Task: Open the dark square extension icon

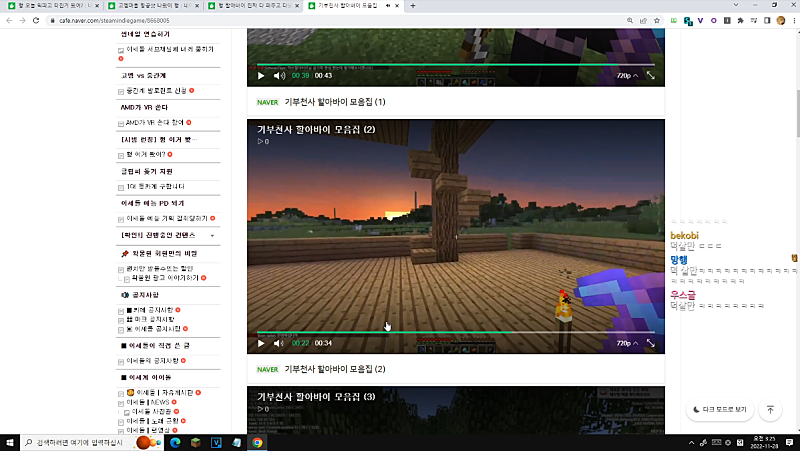Action: [727, 20]
